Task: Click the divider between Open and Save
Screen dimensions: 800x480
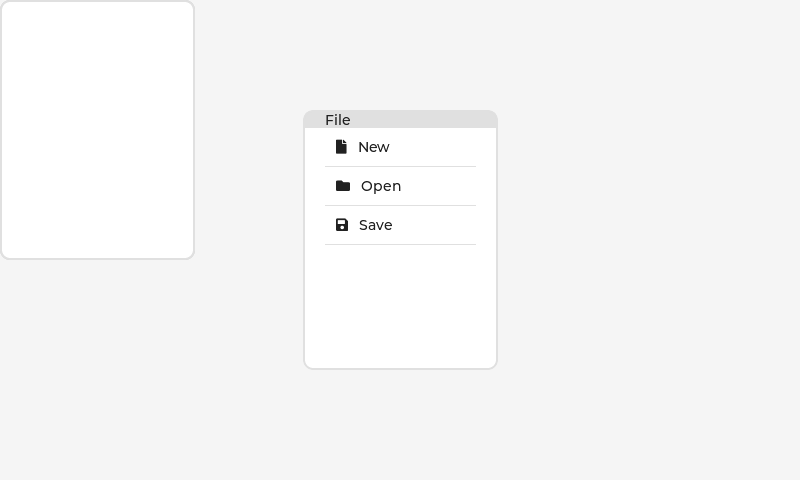Action: 400,205
